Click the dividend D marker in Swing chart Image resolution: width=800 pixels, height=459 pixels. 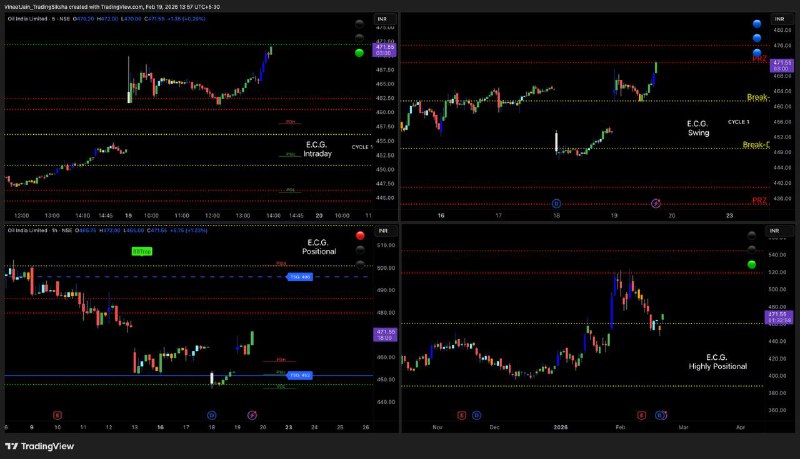click(556, 203)
